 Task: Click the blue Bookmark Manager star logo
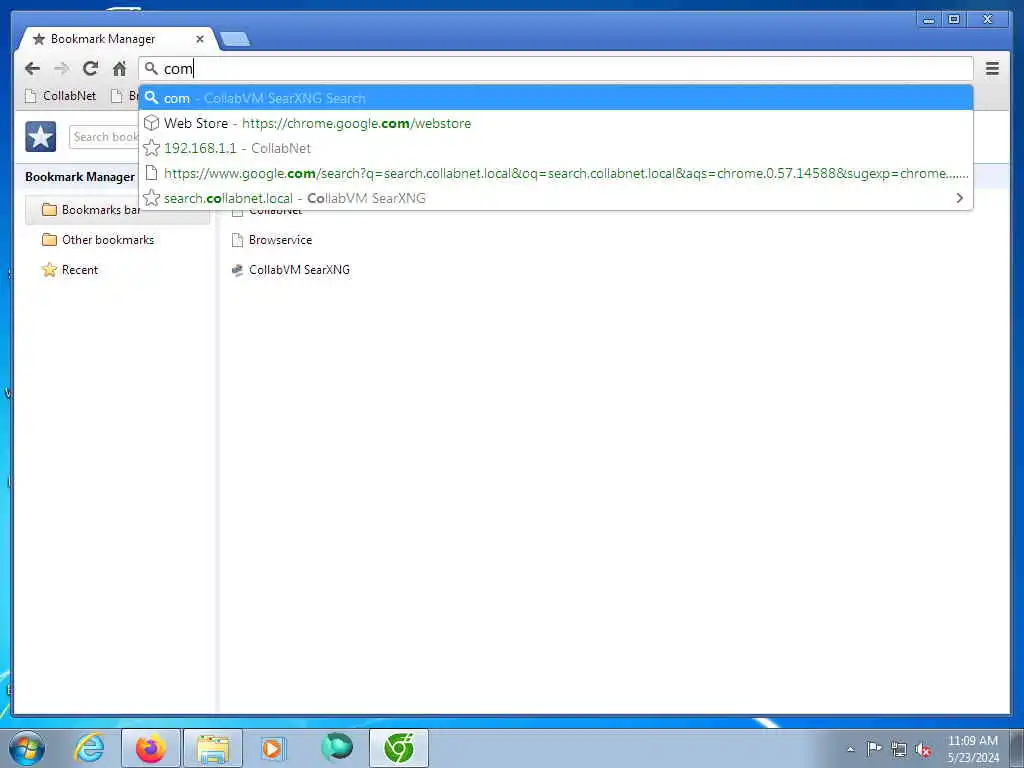[x=40, y=136]
